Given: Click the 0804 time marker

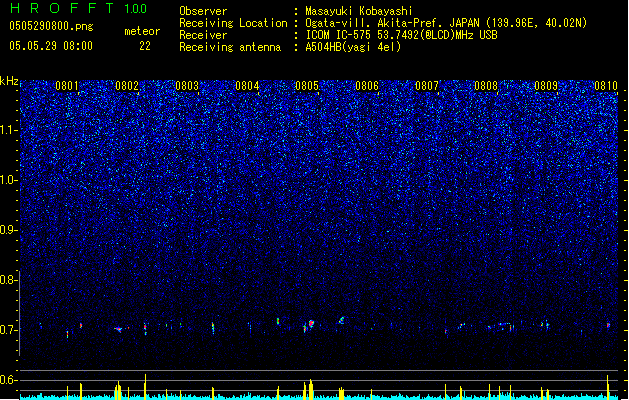Looking at the screenshot, I should click(x=247, y=86).
